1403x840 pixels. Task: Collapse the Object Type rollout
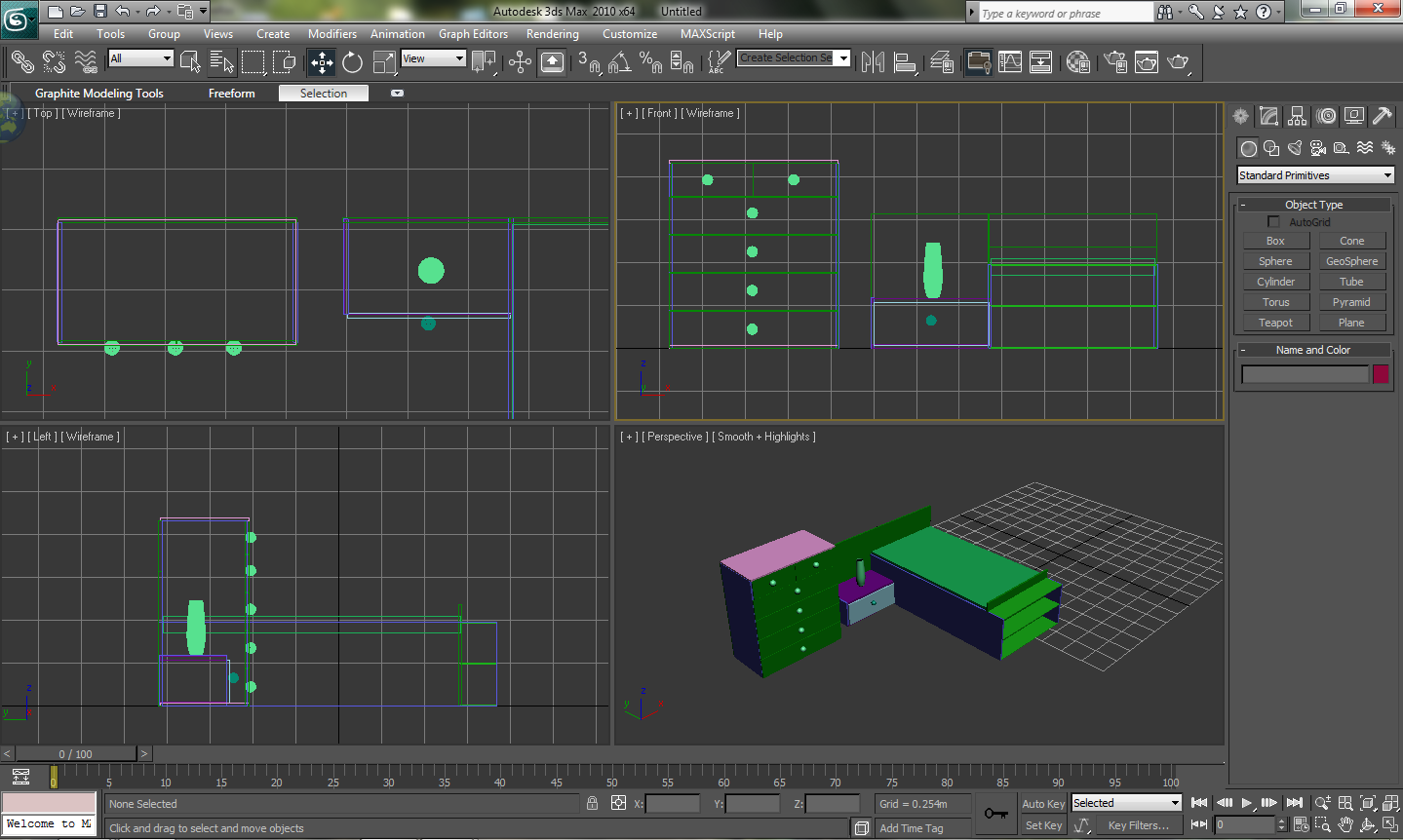click(x=1313, y=205)
